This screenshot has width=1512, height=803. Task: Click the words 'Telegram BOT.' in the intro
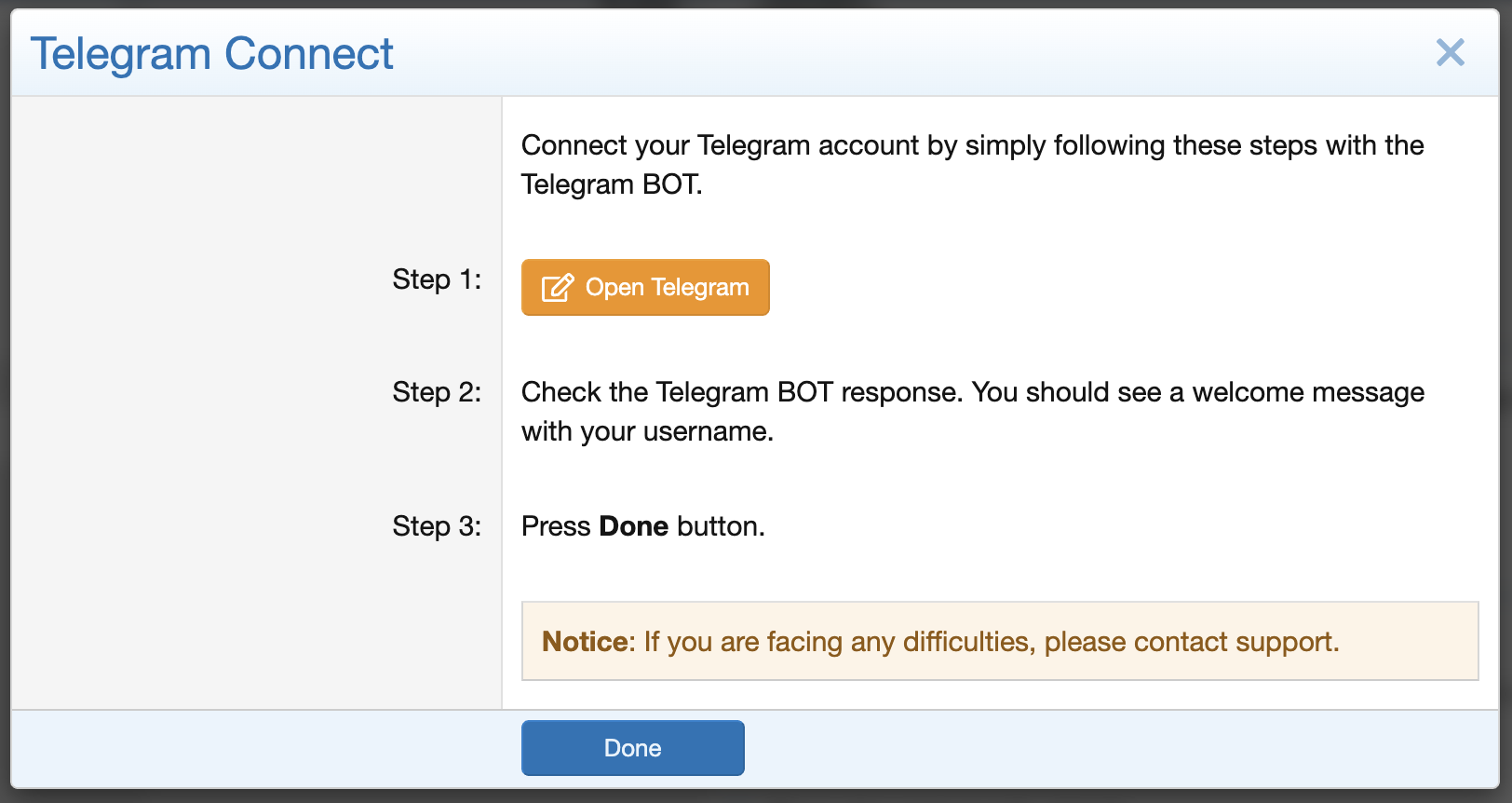[x=612, y=184]
